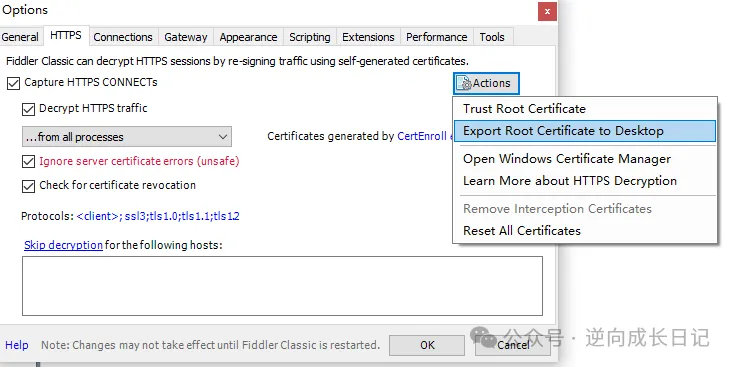
Task: Switch to the Tools tab
Action: (492, 37)
